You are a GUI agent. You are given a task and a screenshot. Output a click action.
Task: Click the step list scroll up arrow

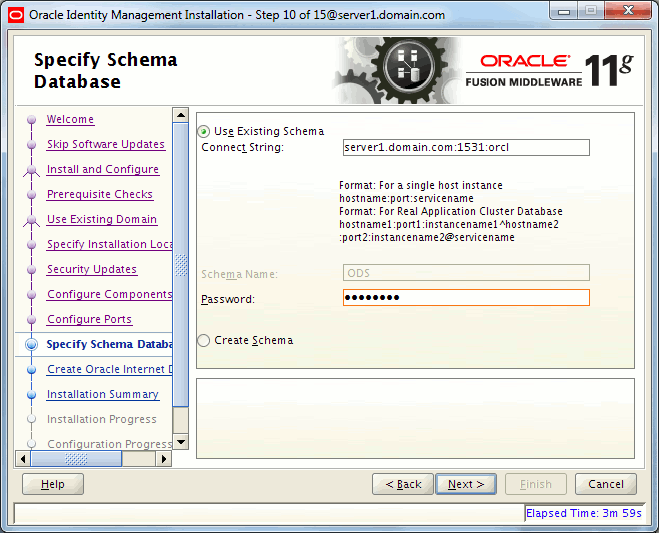click(181, 115)
